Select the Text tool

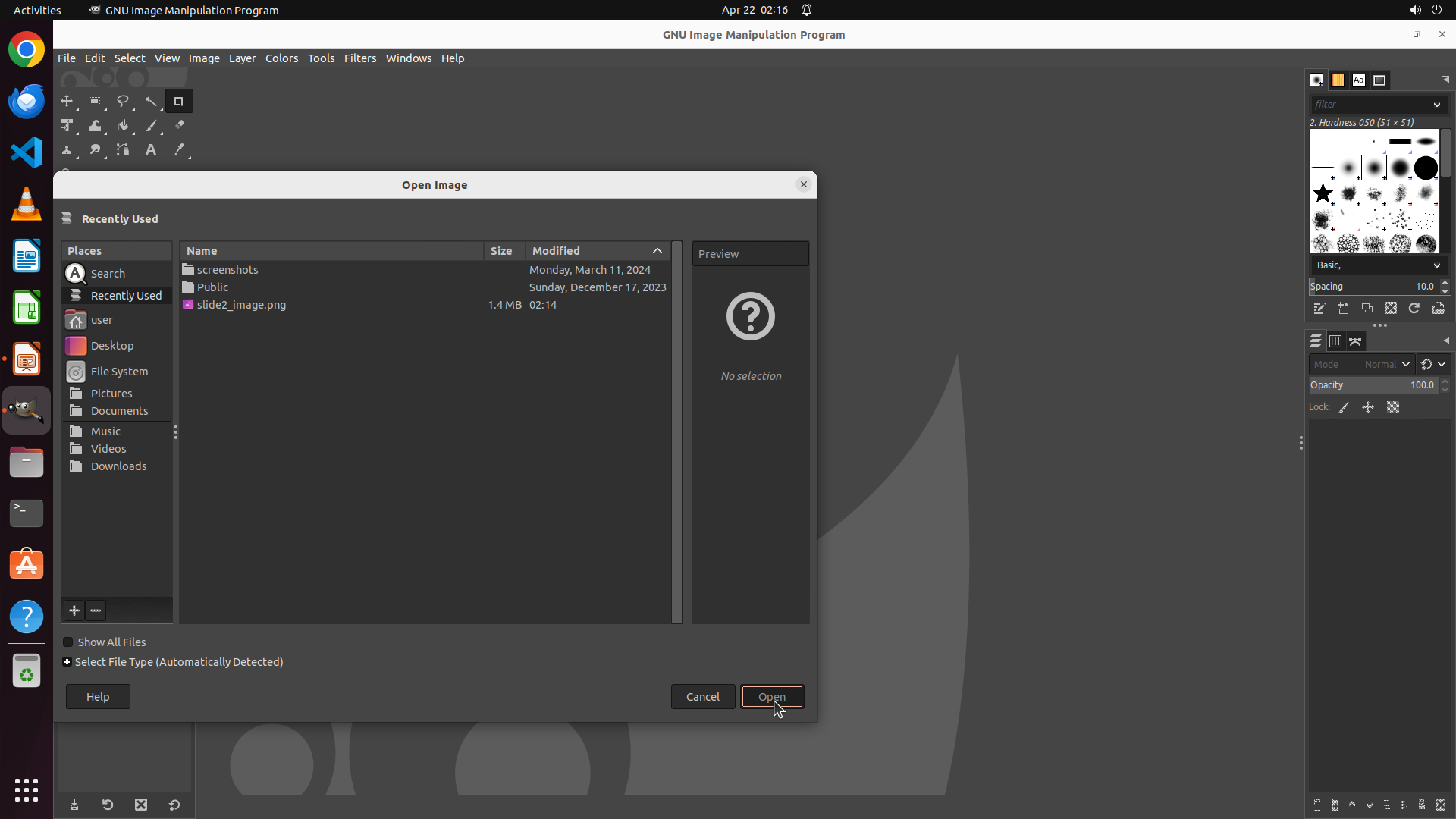[151, 150]
